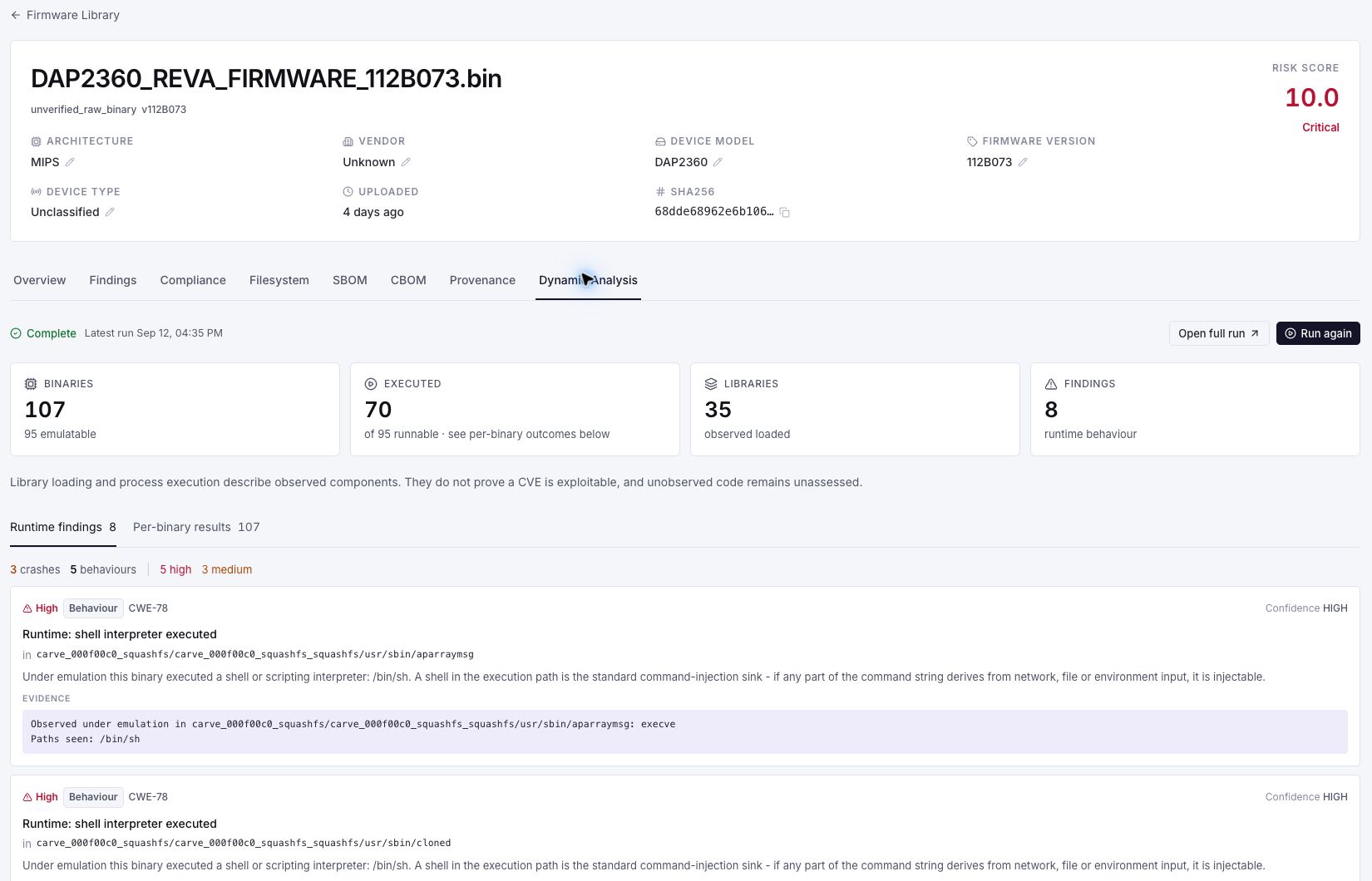
Task: Select the SBOM tab
Action: pos(350,280)
